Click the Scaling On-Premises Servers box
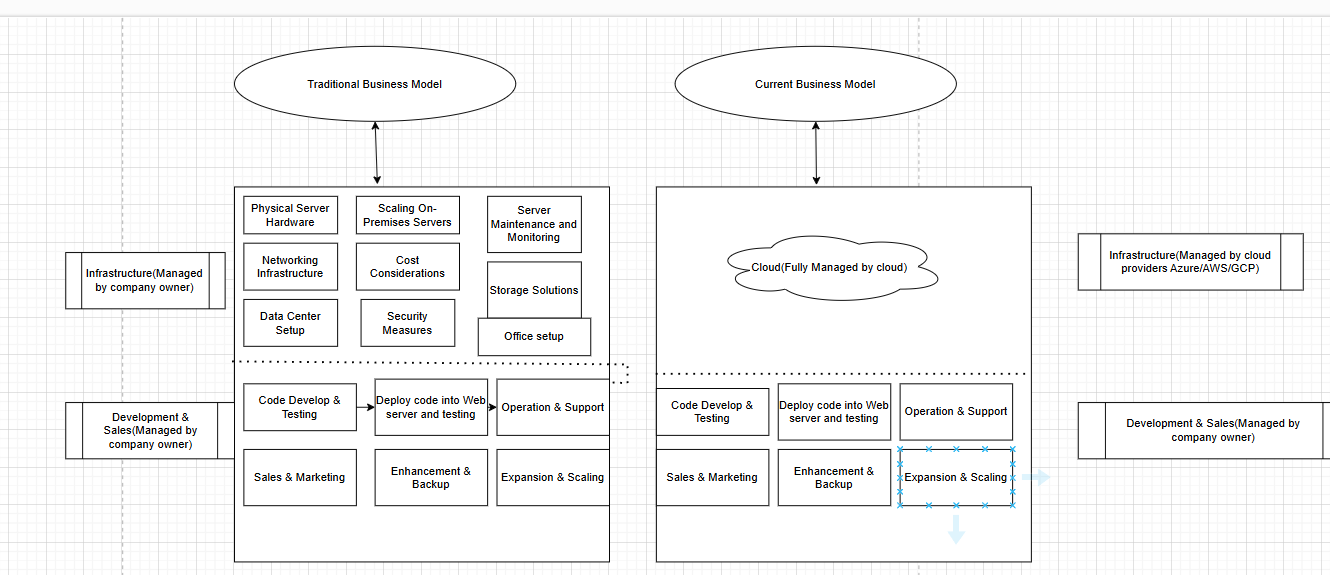This screenshot has height=575, width=1330. pyautogui.click(x=407, y=215)
